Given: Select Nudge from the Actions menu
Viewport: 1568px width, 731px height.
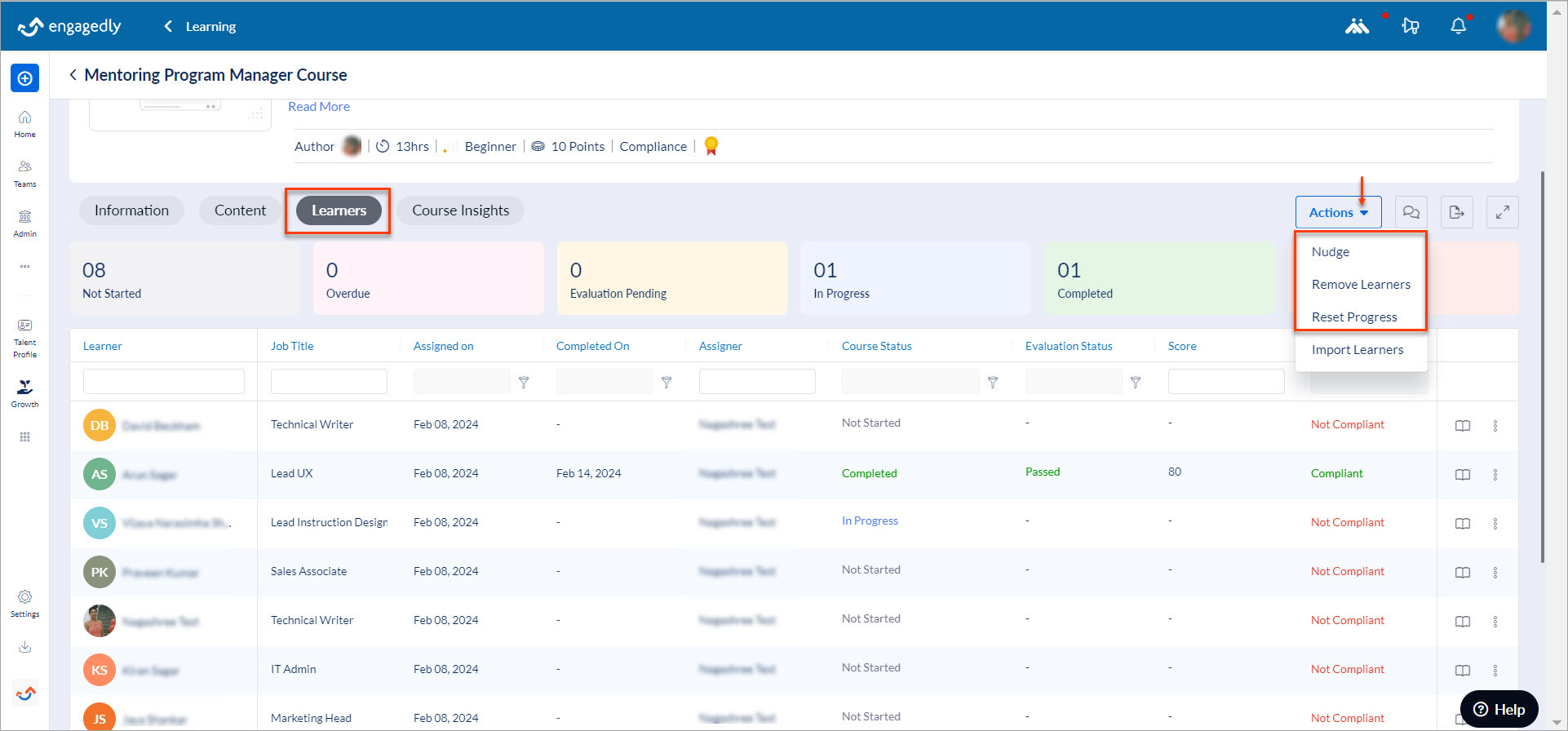Looking at the screenshot, I should (x=1331, y=252).
